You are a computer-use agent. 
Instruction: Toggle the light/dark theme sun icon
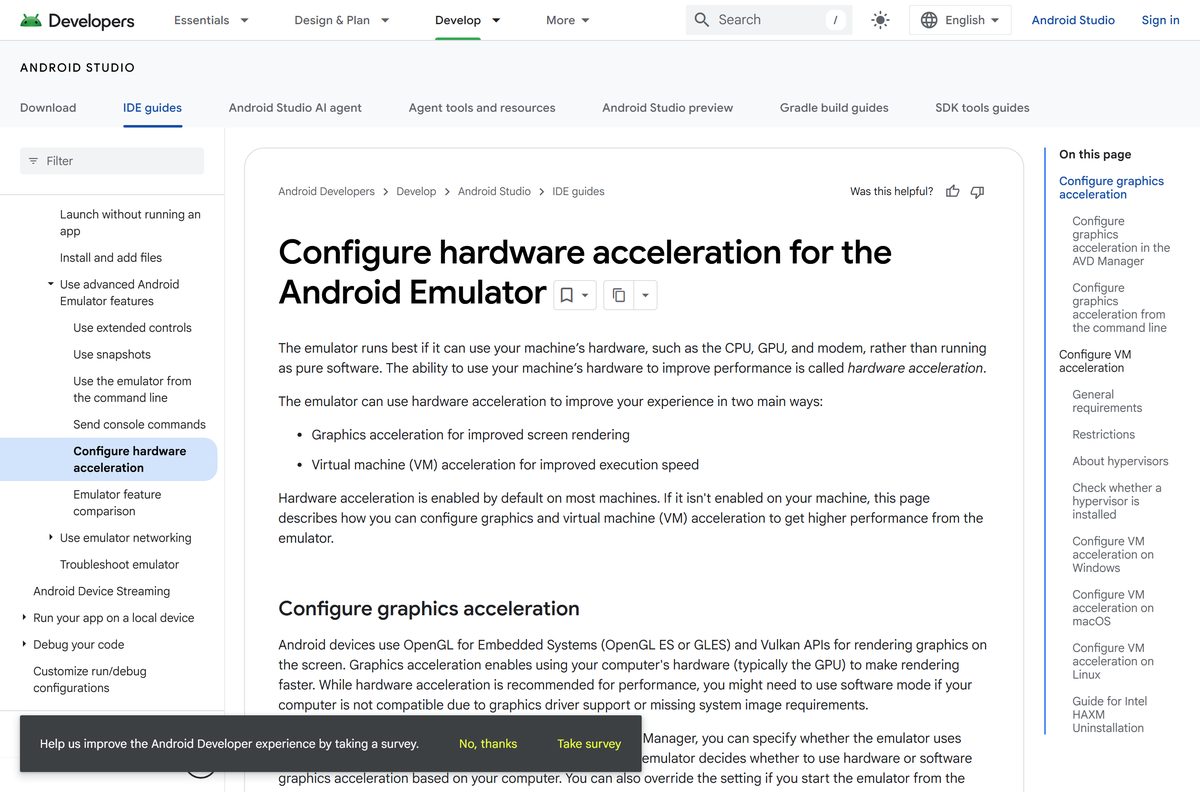coord(880,20)
